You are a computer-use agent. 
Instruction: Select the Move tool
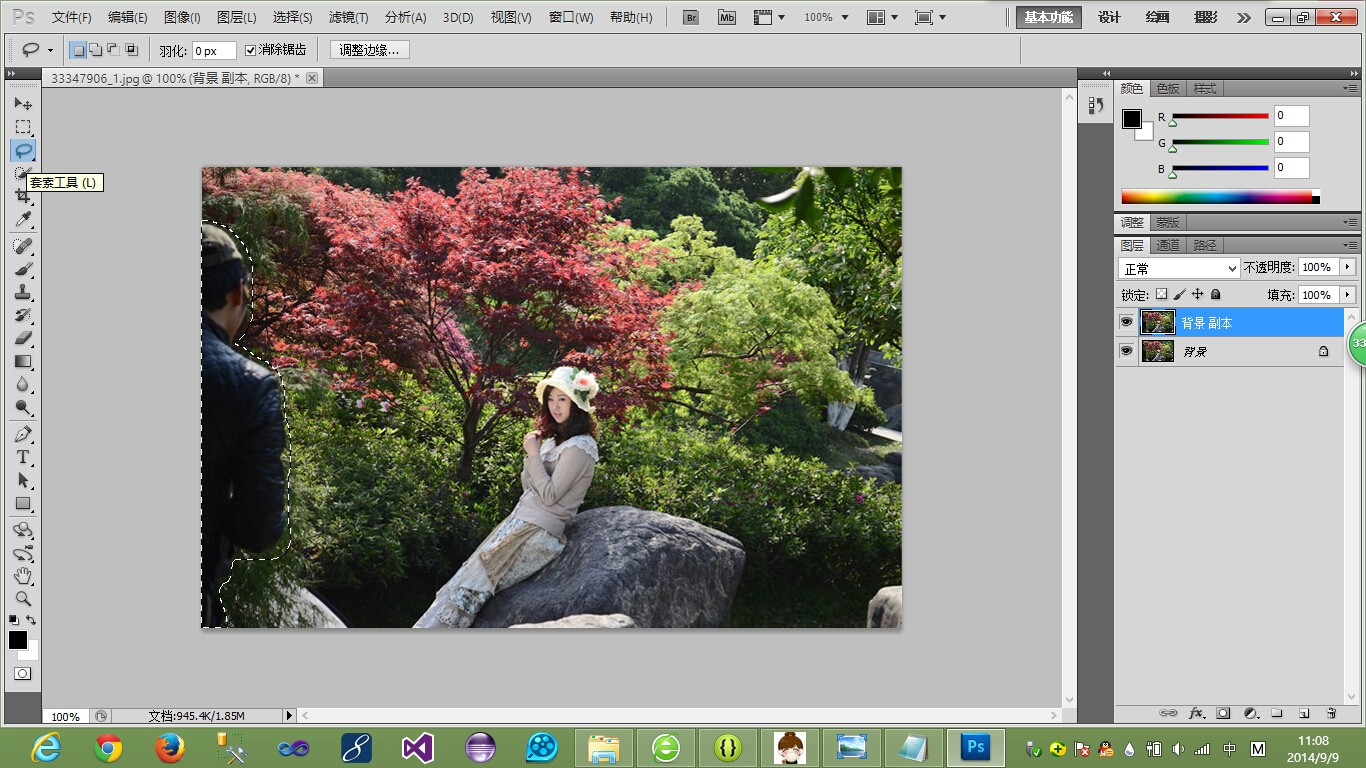pos(23,103)
